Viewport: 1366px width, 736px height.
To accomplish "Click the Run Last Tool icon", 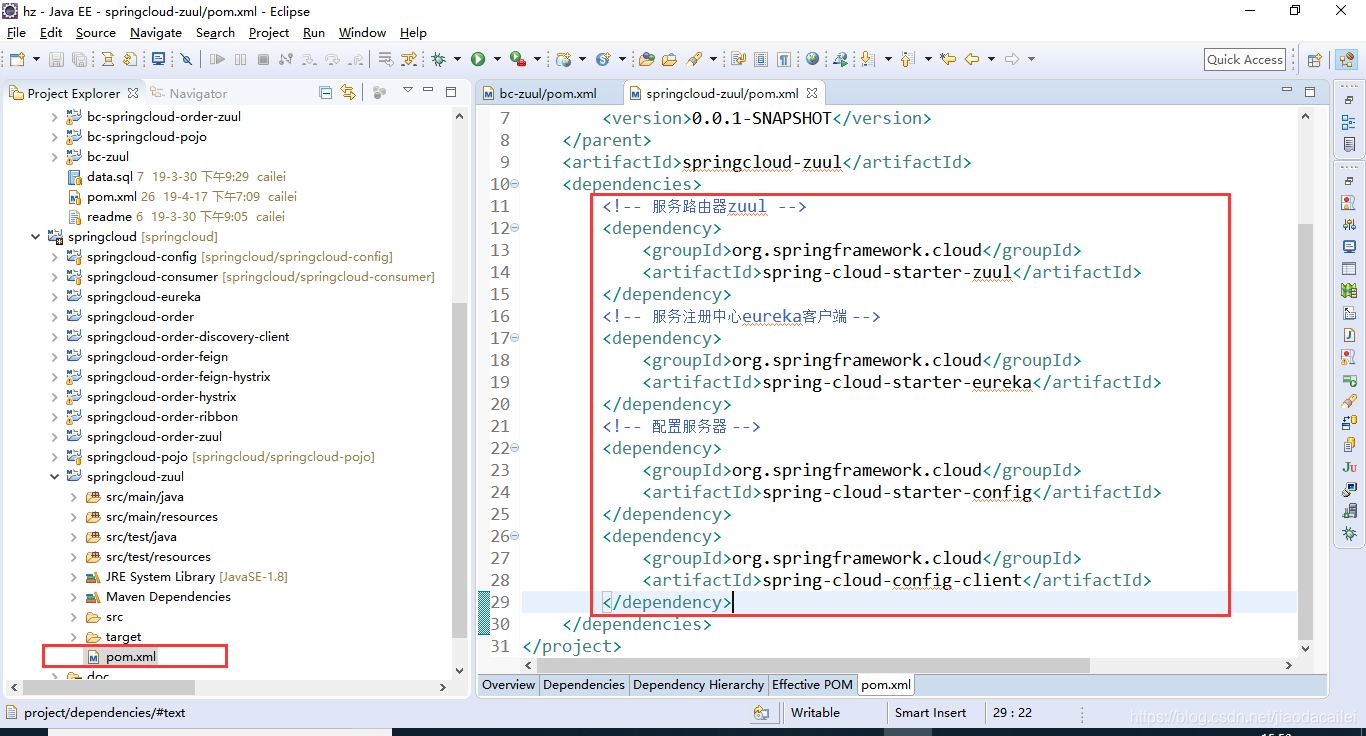I will tap(517, 60).
